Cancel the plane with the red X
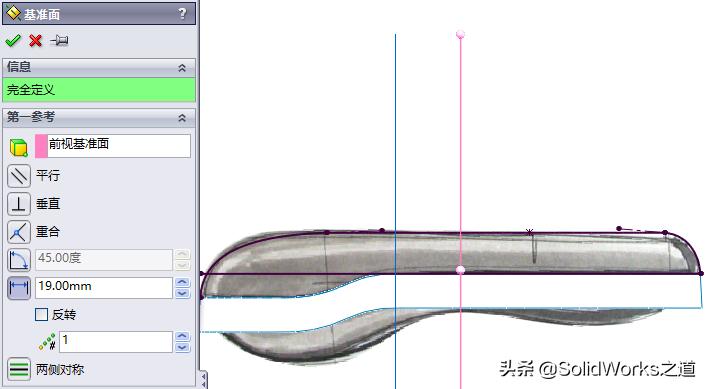This screenshot has height=389, width=707. pyautogui.click(x=35, y=41)
